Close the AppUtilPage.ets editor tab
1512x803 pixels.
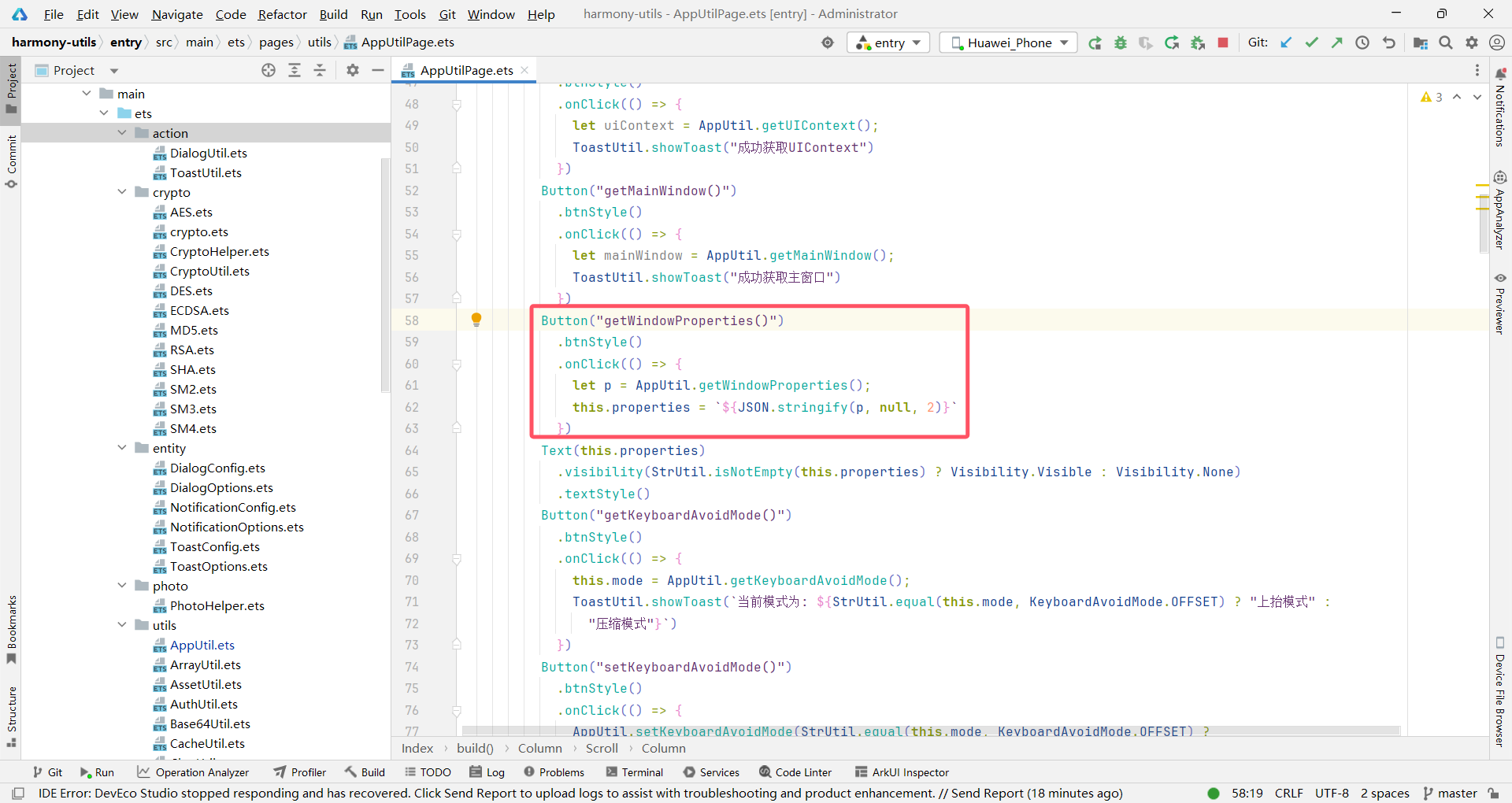coord(524,70)
